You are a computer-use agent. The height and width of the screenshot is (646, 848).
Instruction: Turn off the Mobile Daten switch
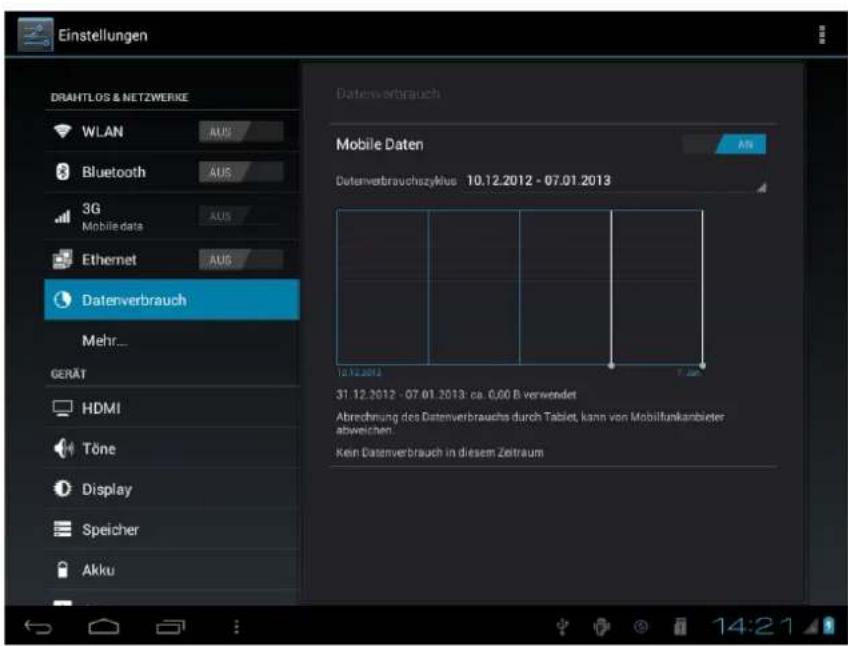[x=724, y=144]
